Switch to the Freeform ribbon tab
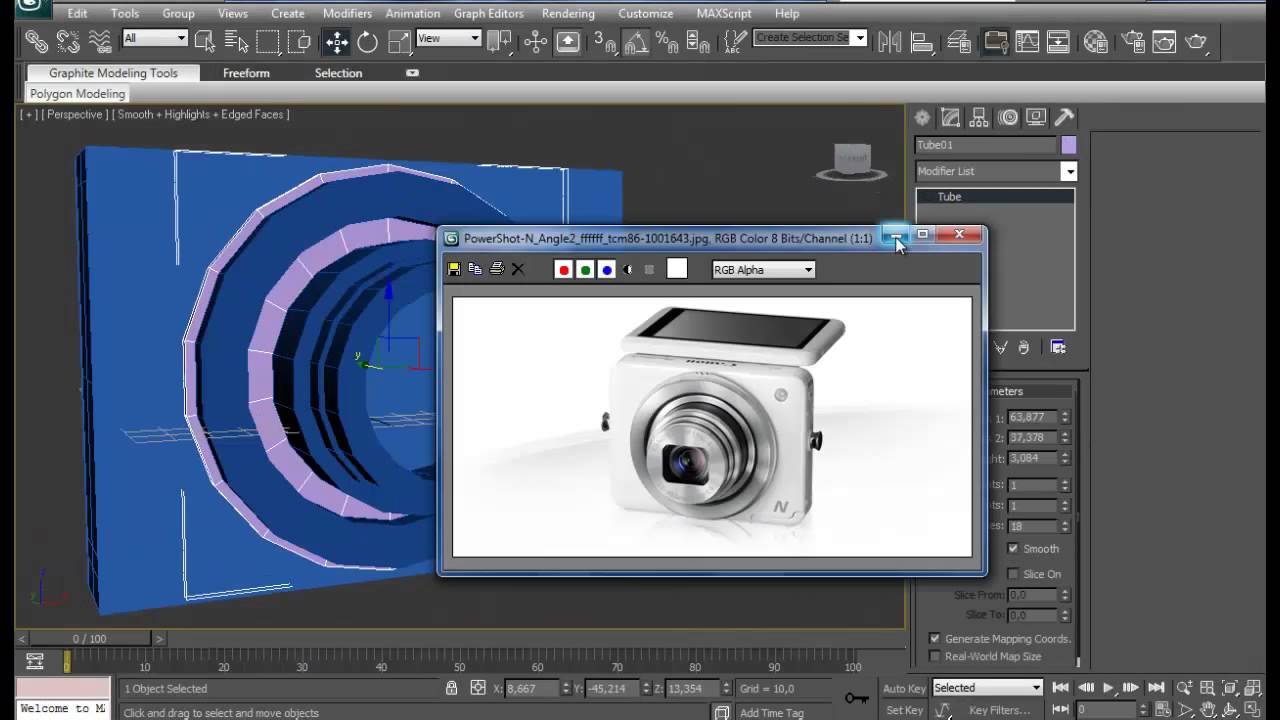1280x720 pixels. 246,73
